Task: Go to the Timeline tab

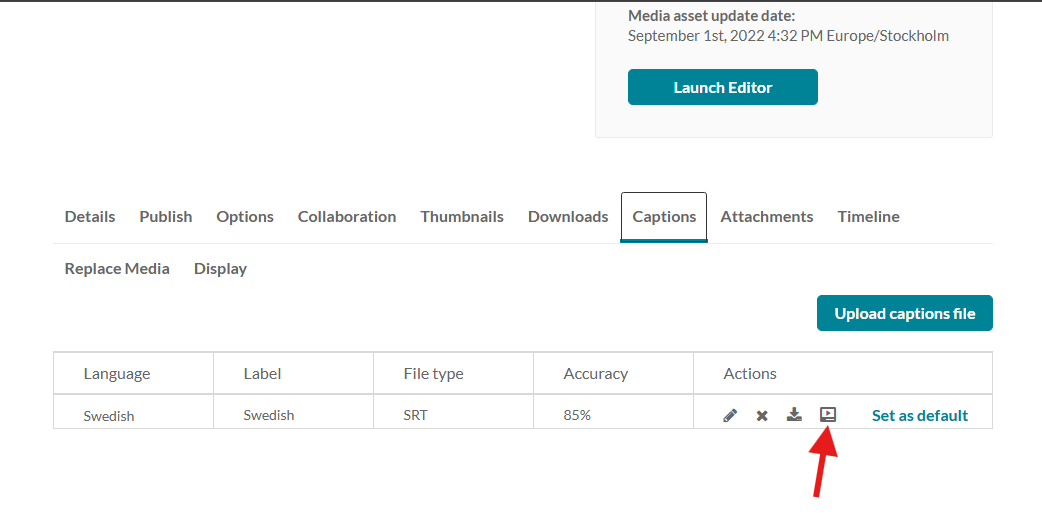Action: pos(868,216)
